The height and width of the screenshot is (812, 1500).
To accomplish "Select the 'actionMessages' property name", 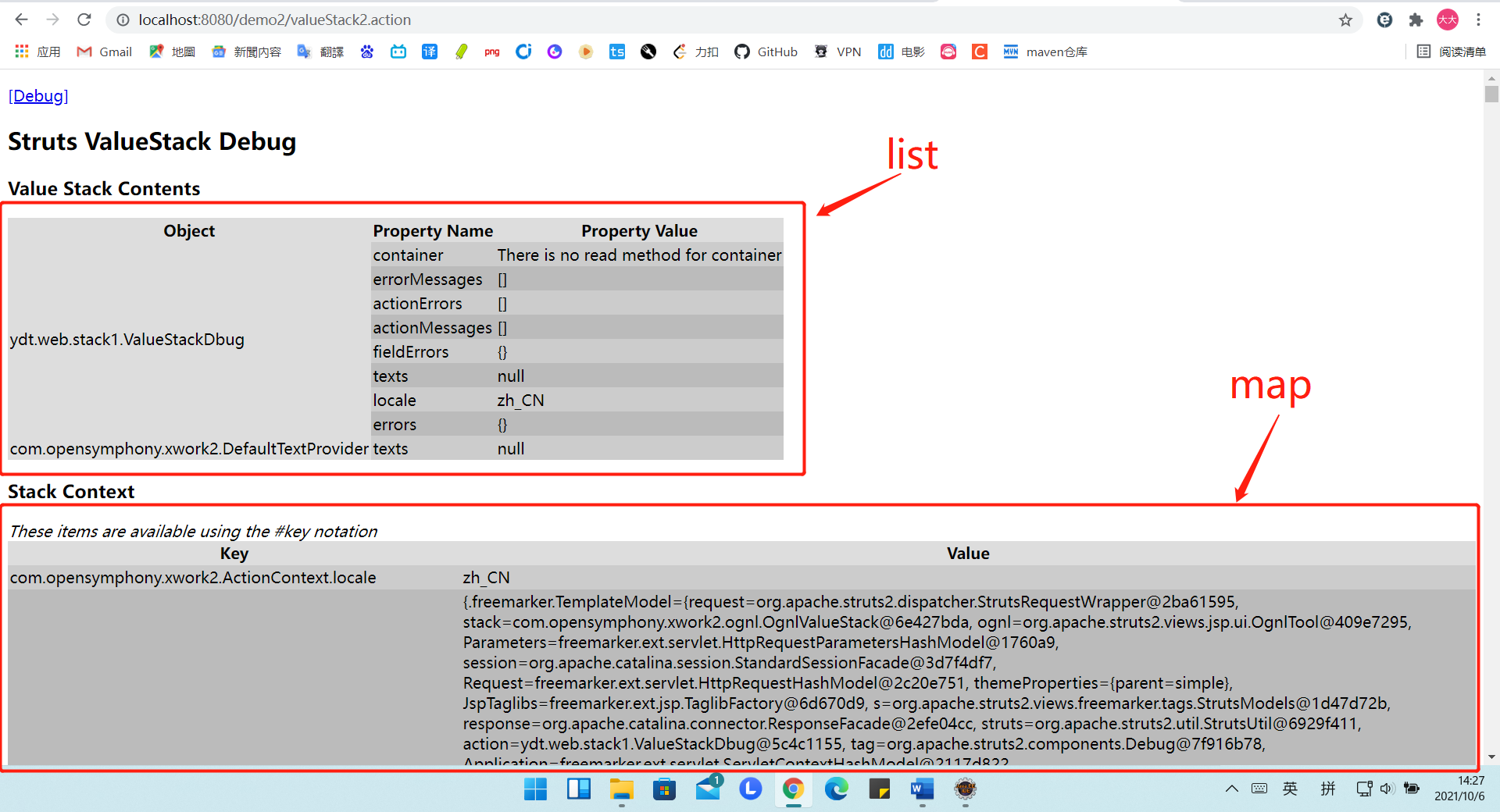I will pos(432,328).
